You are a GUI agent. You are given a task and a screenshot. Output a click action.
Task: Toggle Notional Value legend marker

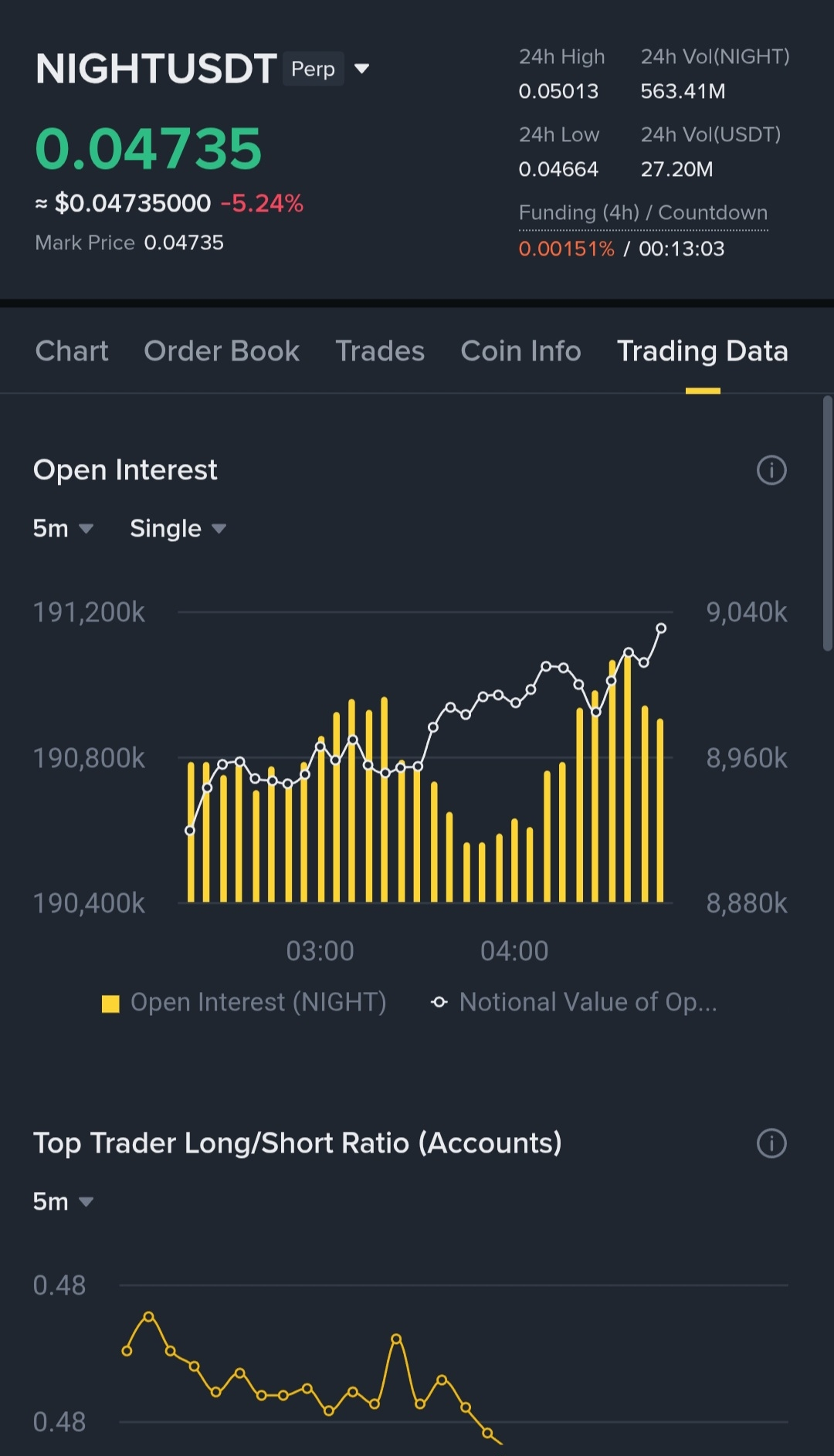point(439,1003)
